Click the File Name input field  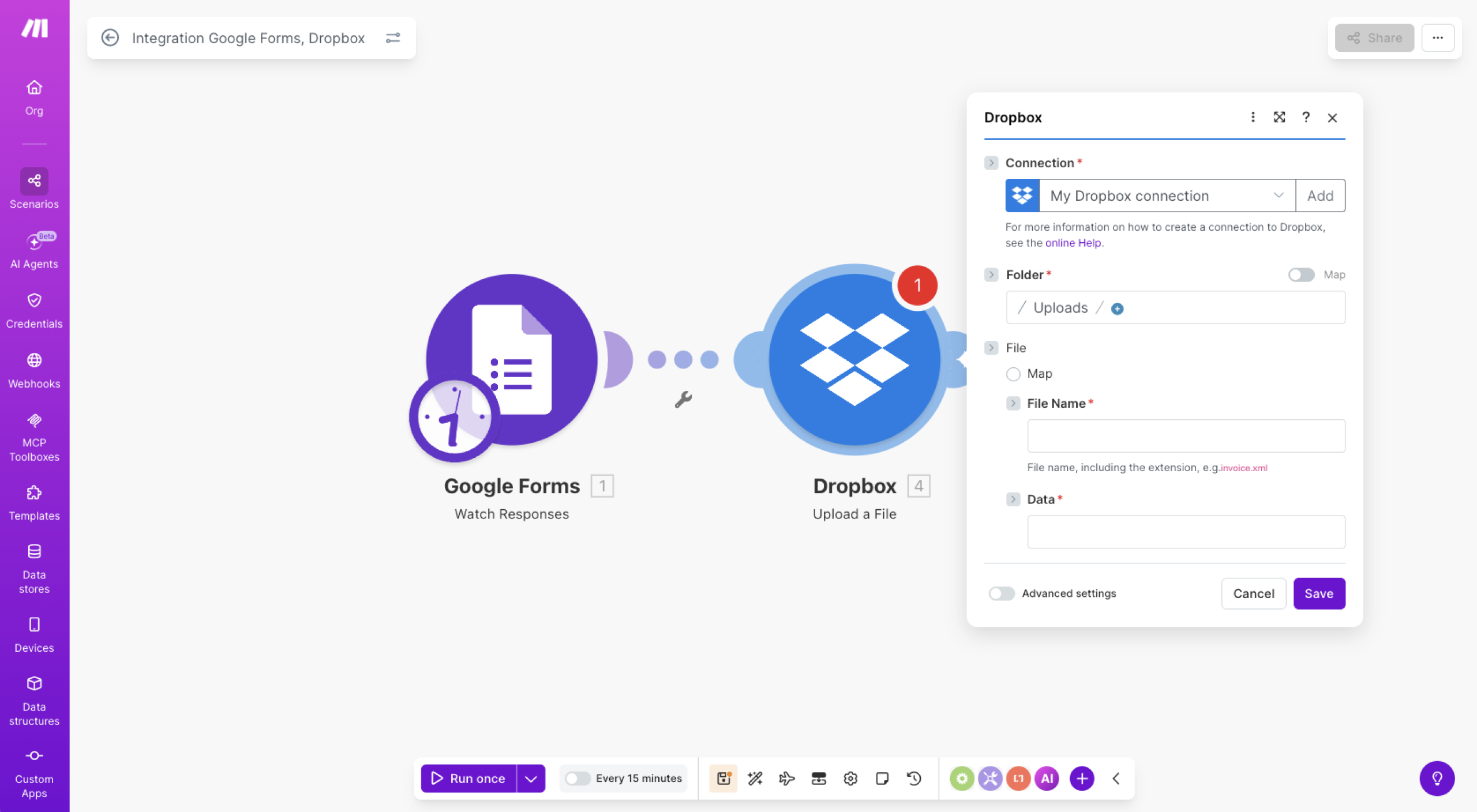tap(1186, 436)
